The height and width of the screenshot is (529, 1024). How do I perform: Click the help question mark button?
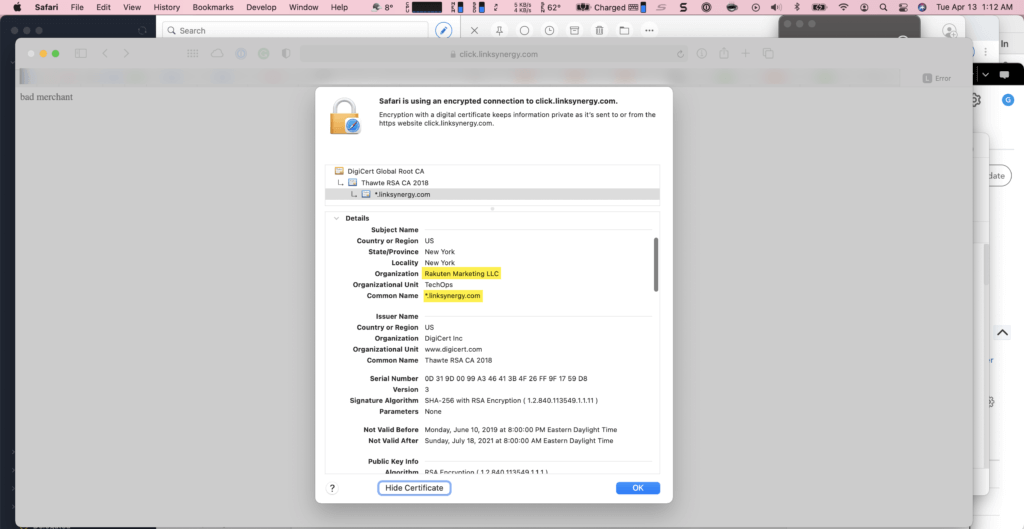pyautogui.click(x=332, y=488)
